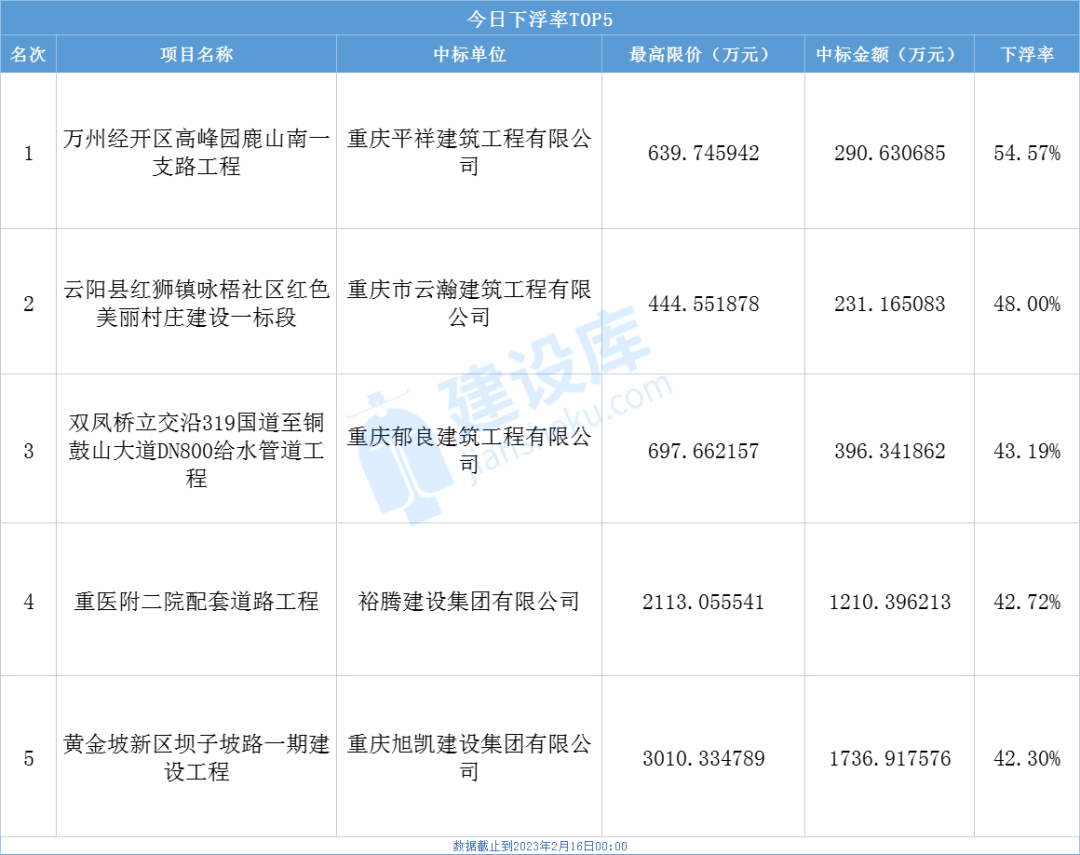This screenshot has width=1080, height=855.
Task: Click 裕腾建设集团有限公司 in row 4
Action: click(468, 603)
